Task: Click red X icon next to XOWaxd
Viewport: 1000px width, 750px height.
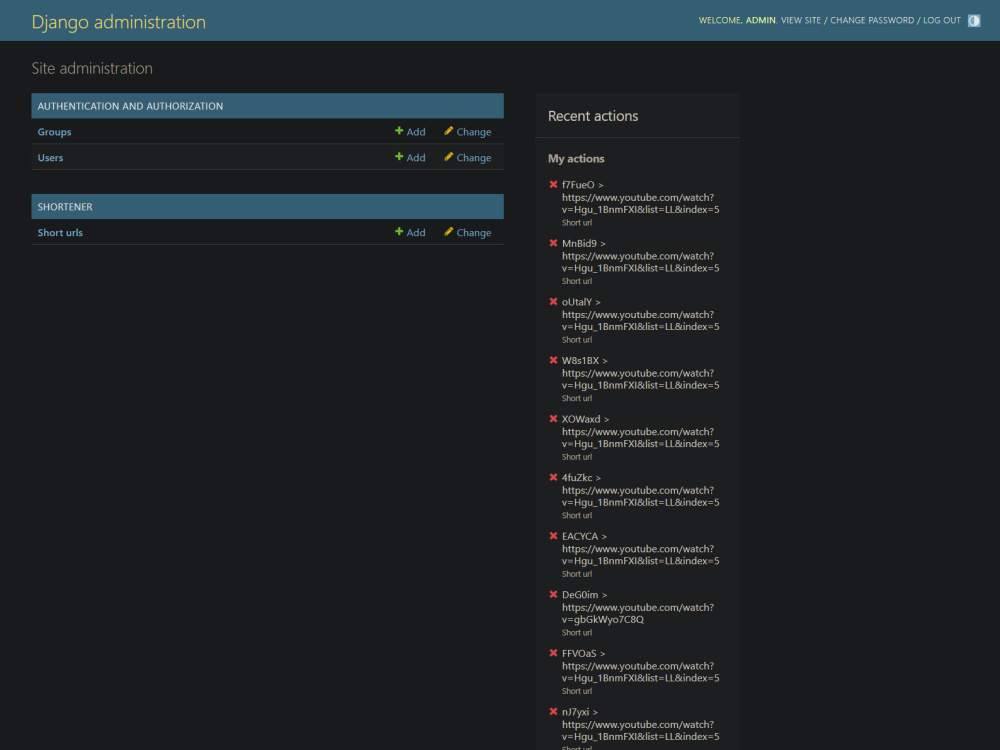Action: pos(553,419)
